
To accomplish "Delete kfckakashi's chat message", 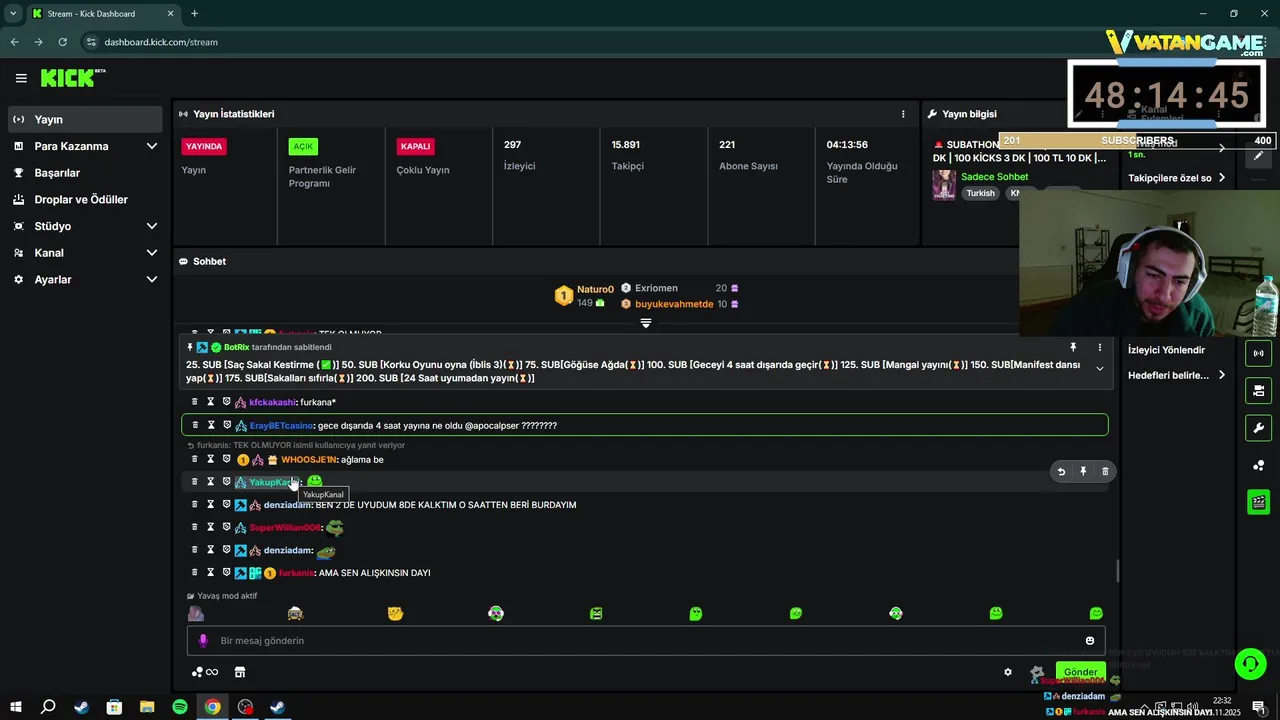I will point(195,402).
